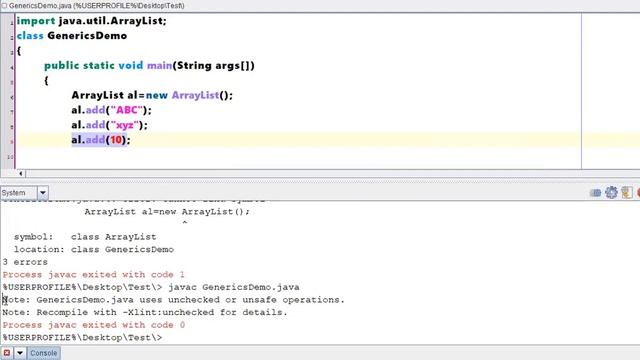Click the 'ArrayList al=new ArrayList();' code line
This screenshot has height=360, width=640.
(152, 96)
